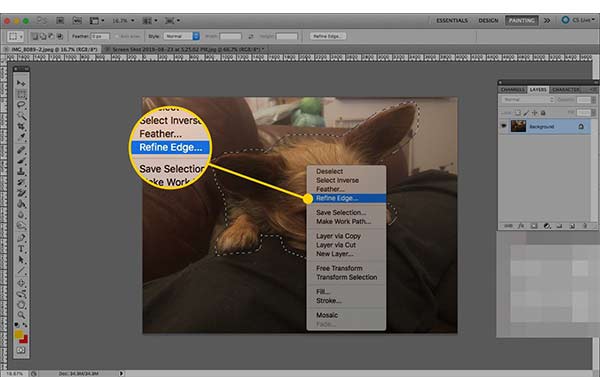Image resolution: width=600 pixels, height=377 pixels.
Task: Select the Eyedropper tool
Action: (21, 137)
